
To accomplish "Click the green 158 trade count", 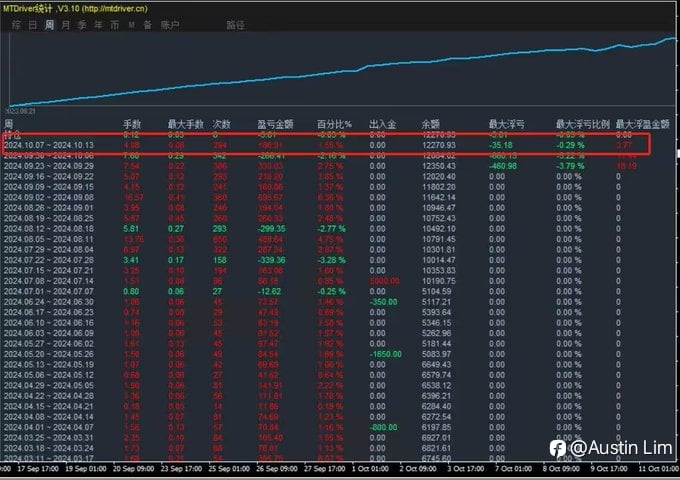I will [x=220, y=260].
